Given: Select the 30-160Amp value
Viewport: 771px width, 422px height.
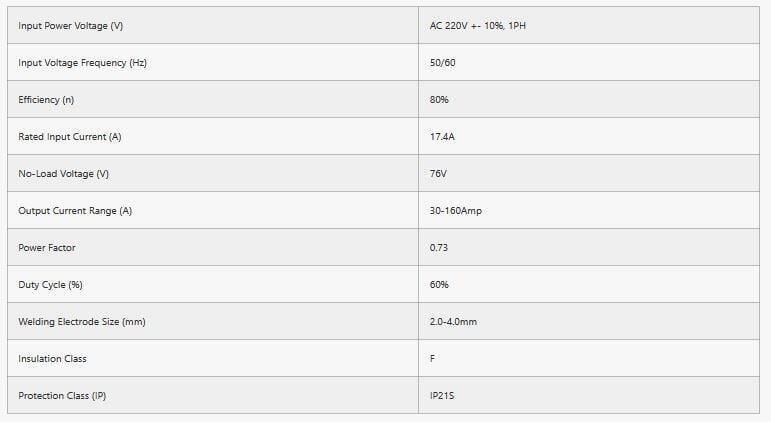Looking at the screenshot, I should [456, 211].
